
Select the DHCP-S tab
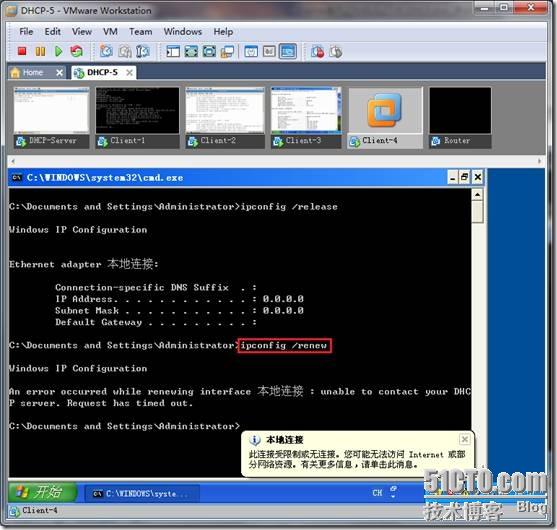click(102, 72)
